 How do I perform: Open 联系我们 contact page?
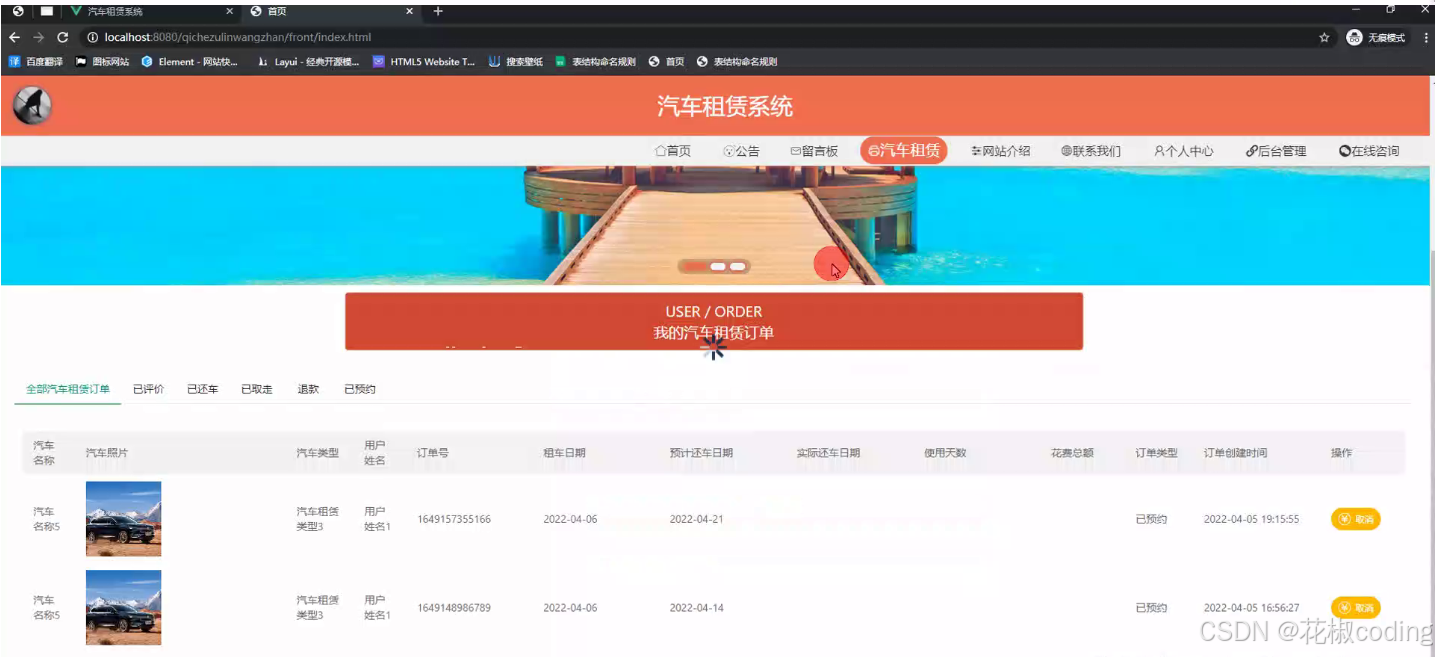[x=1091, y=150]
